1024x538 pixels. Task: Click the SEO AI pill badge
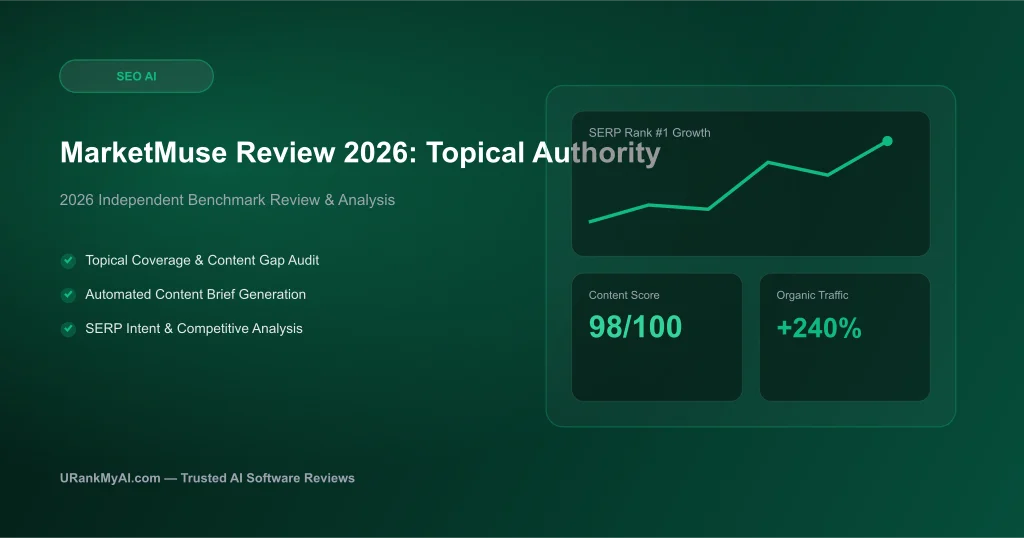tap(136, 76)
